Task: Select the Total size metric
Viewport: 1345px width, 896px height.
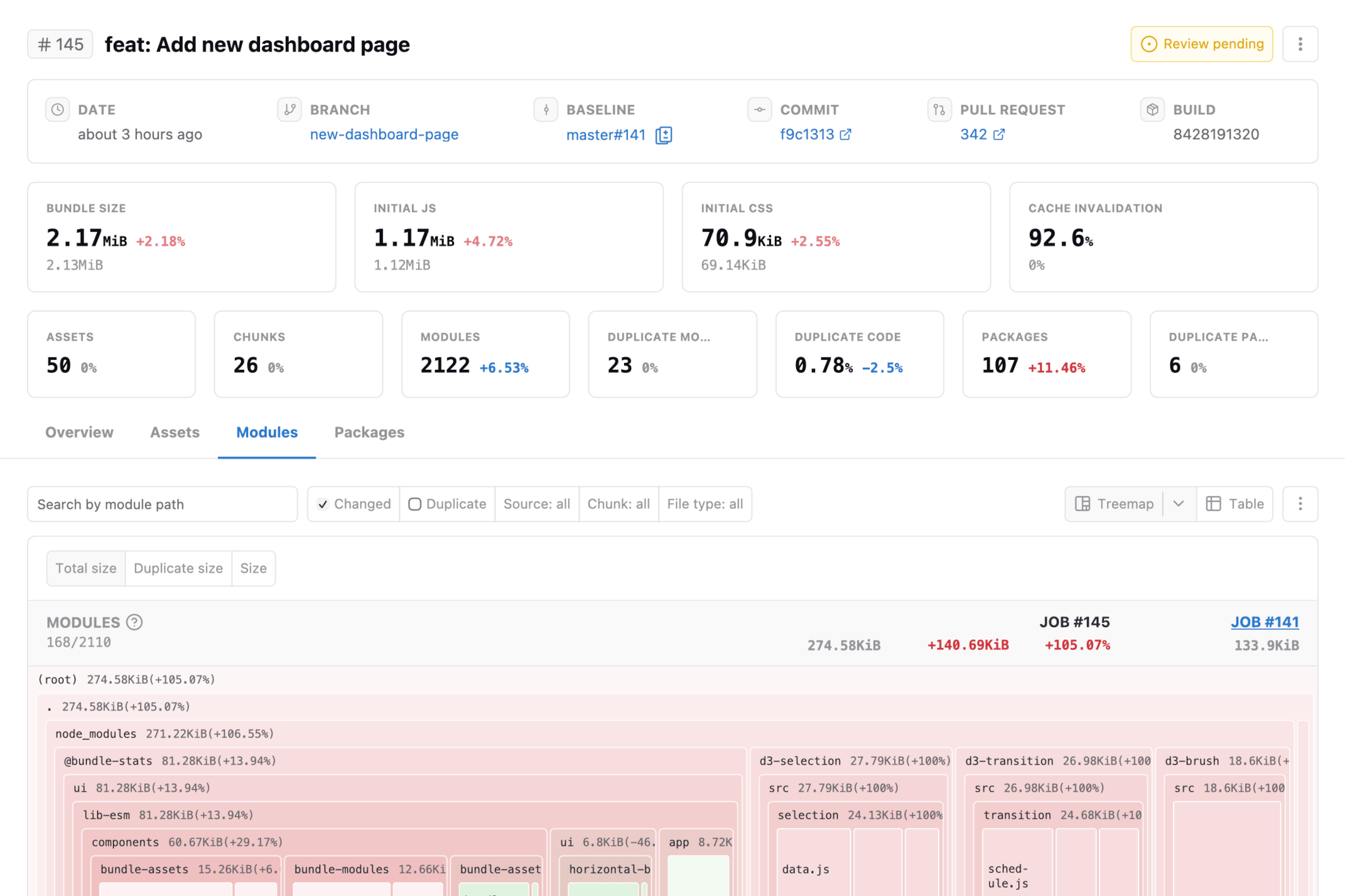Action: [86, 568]
